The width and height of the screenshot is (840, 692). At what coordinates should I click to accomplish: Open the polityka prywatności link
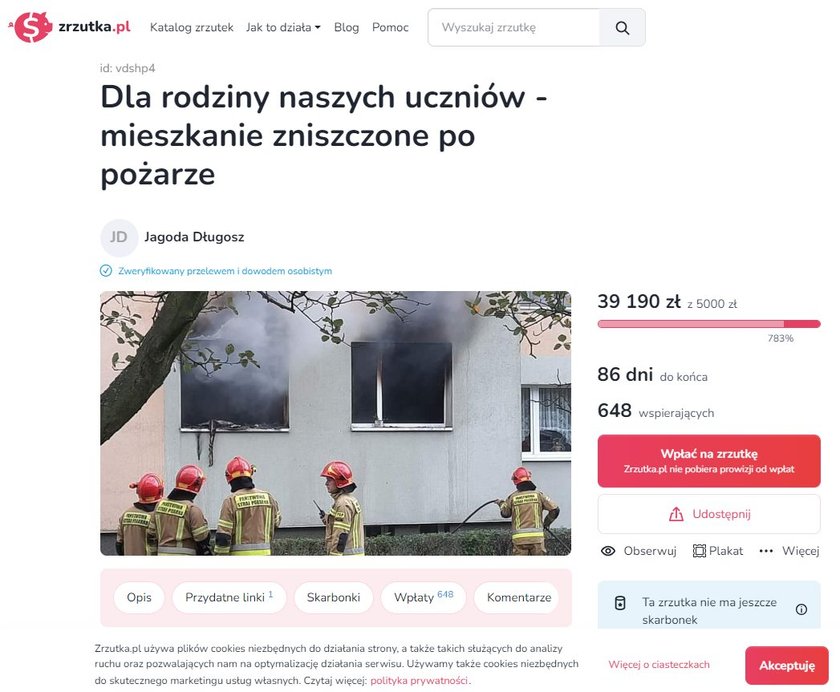[x=419, y=681]
